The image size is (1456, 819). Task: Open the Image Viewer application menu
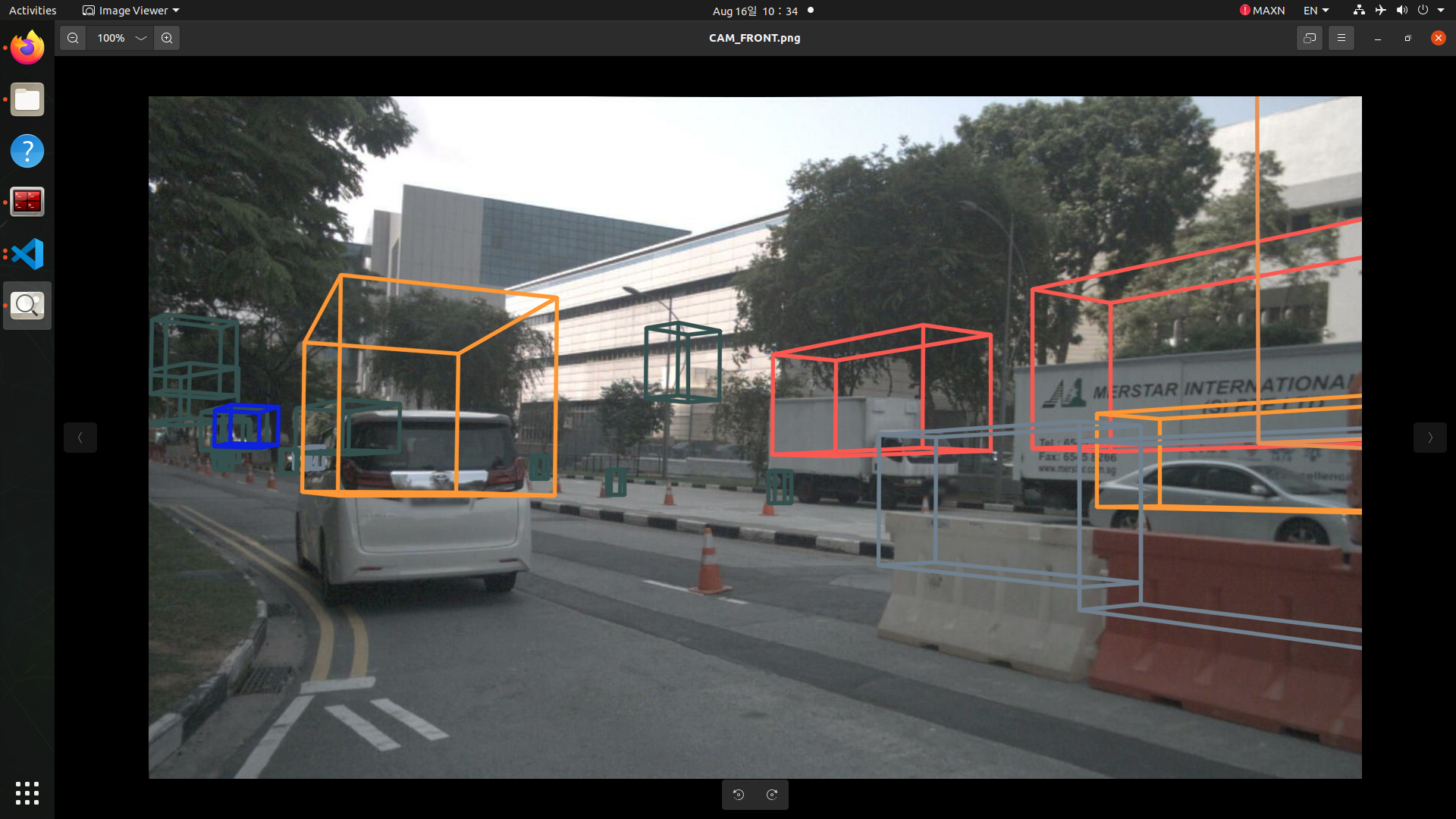pyautogui.click(x=130, y=10)
